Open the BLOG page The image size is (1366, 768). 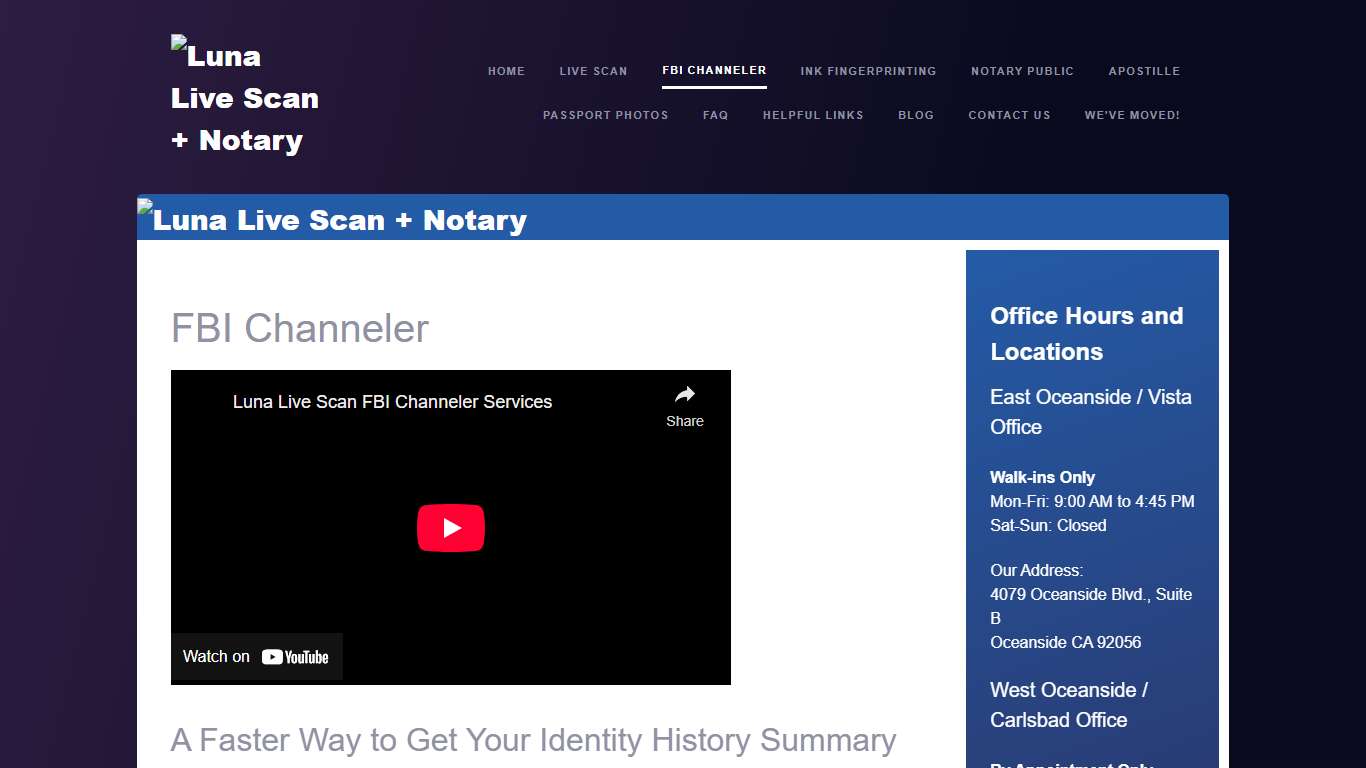(x=916, y=115)
